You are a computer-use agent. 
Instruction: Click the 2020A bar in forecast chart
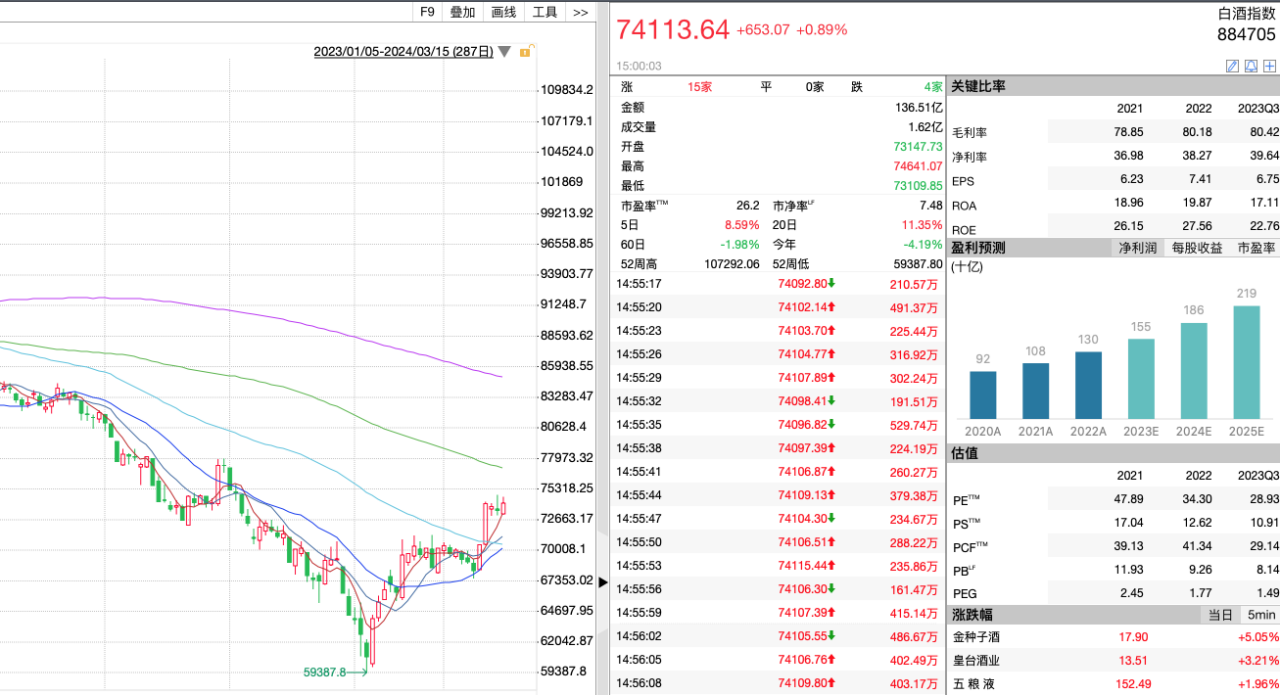(983, 395)
